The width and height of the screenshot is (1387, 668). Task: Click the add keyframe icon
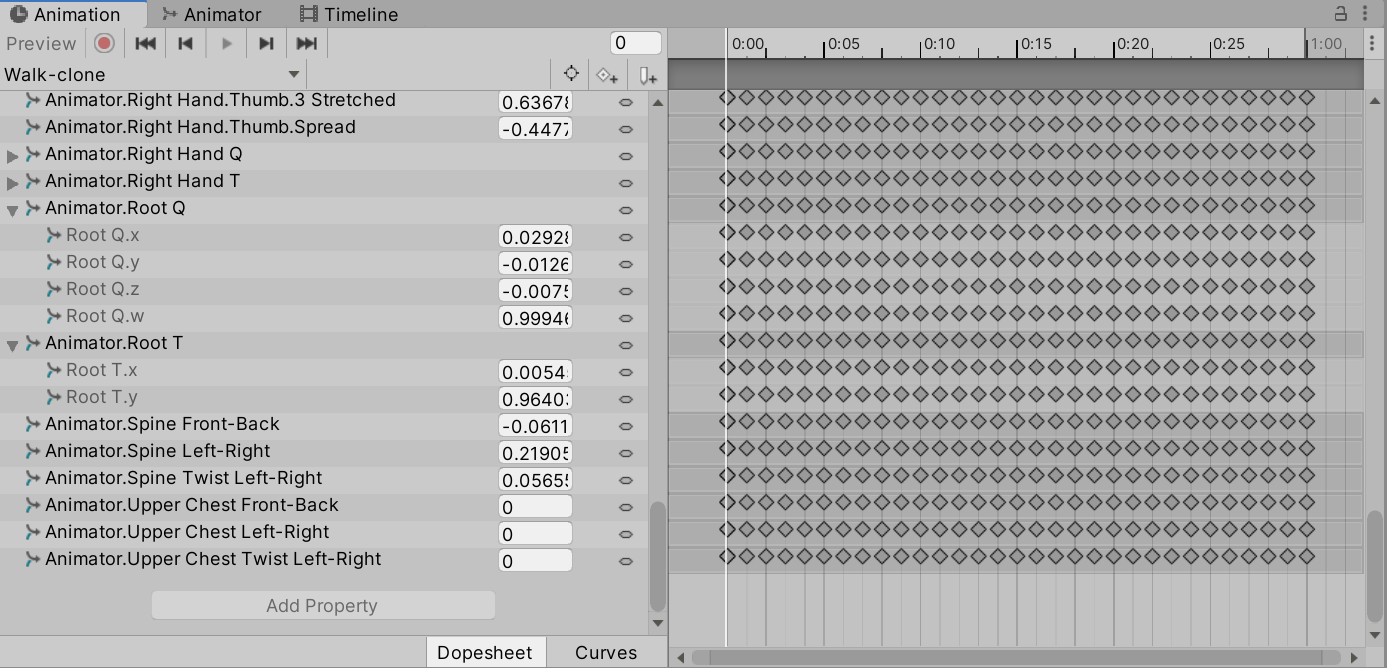607,74
